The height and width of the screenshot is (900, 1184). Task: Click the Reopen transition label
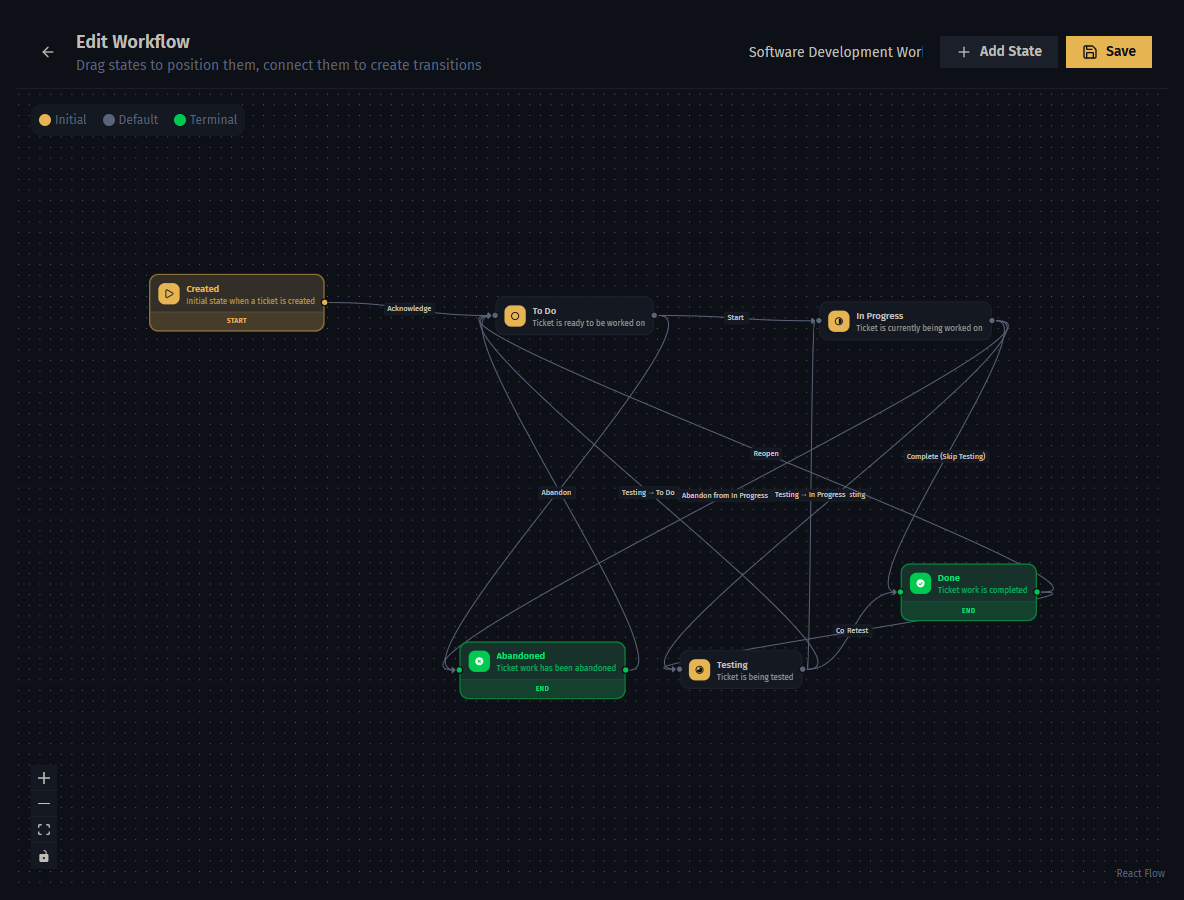point(766,454)
